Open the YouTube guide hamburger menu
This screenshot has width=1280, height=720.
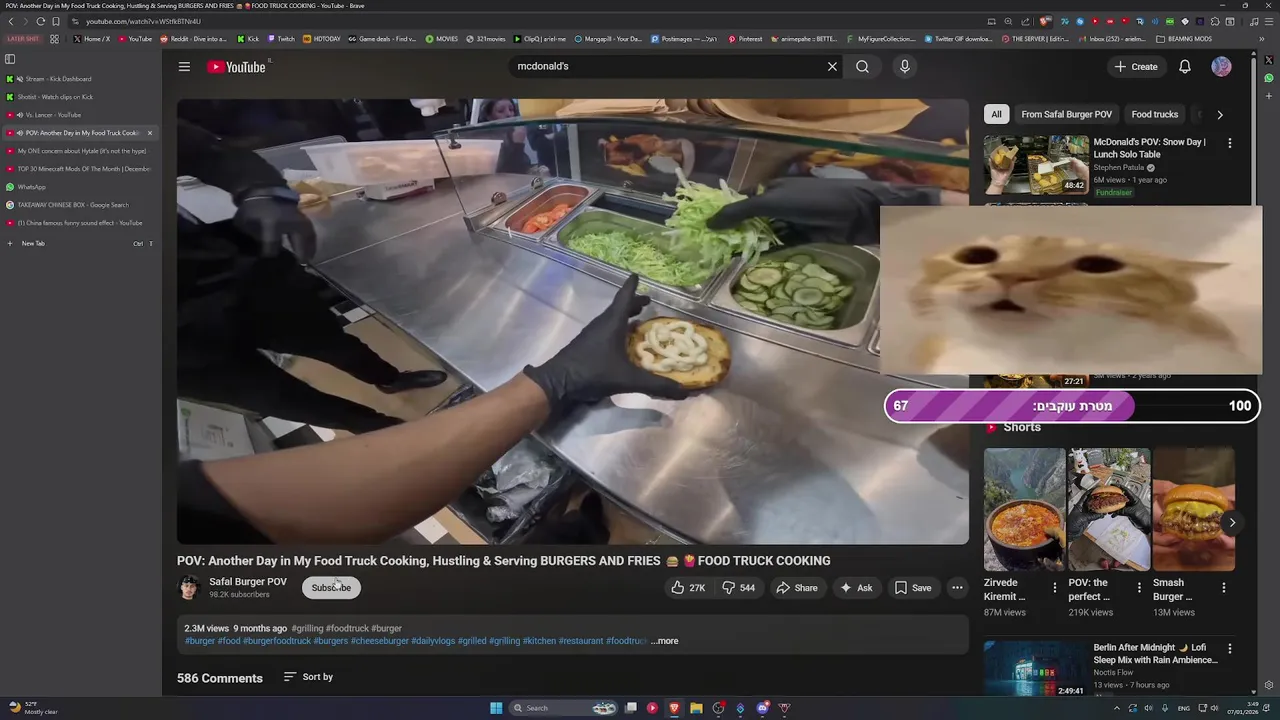coord(184,67)
